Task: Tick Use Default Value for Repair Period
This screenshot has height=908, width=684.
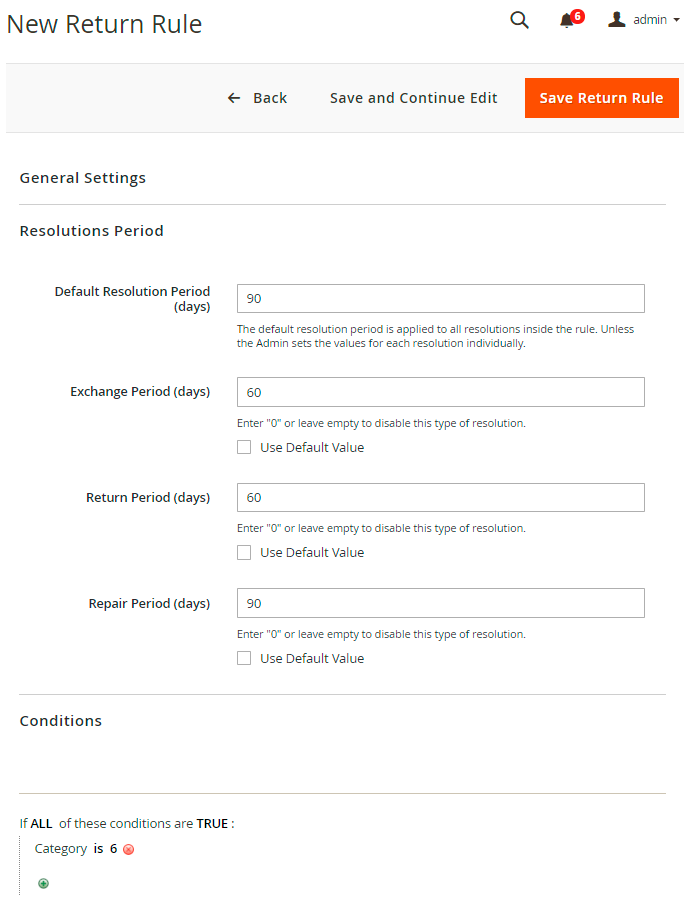Action: click(x=244, y=658)
